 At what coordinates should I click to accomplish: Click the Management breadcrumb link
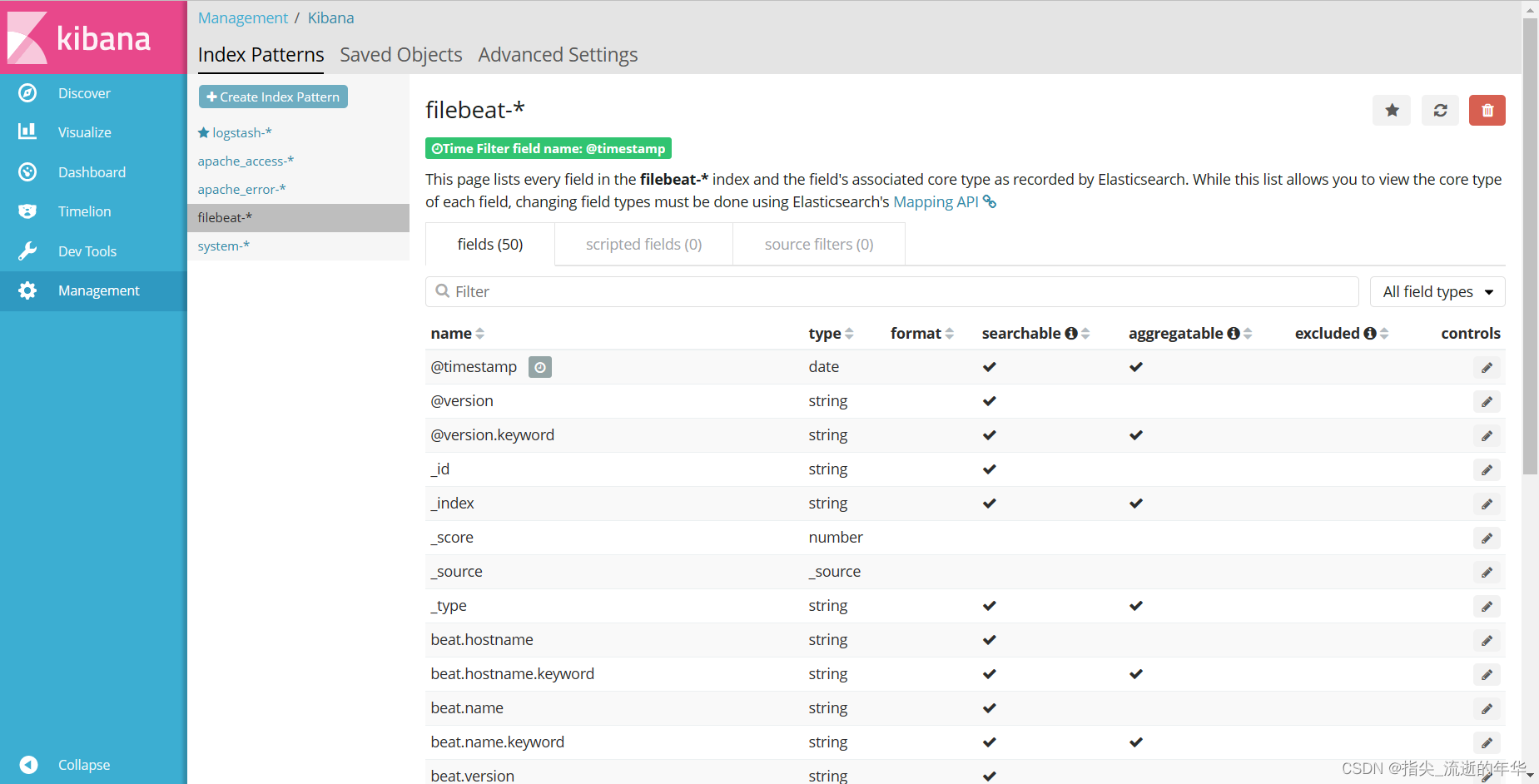[x=242, y=17]
